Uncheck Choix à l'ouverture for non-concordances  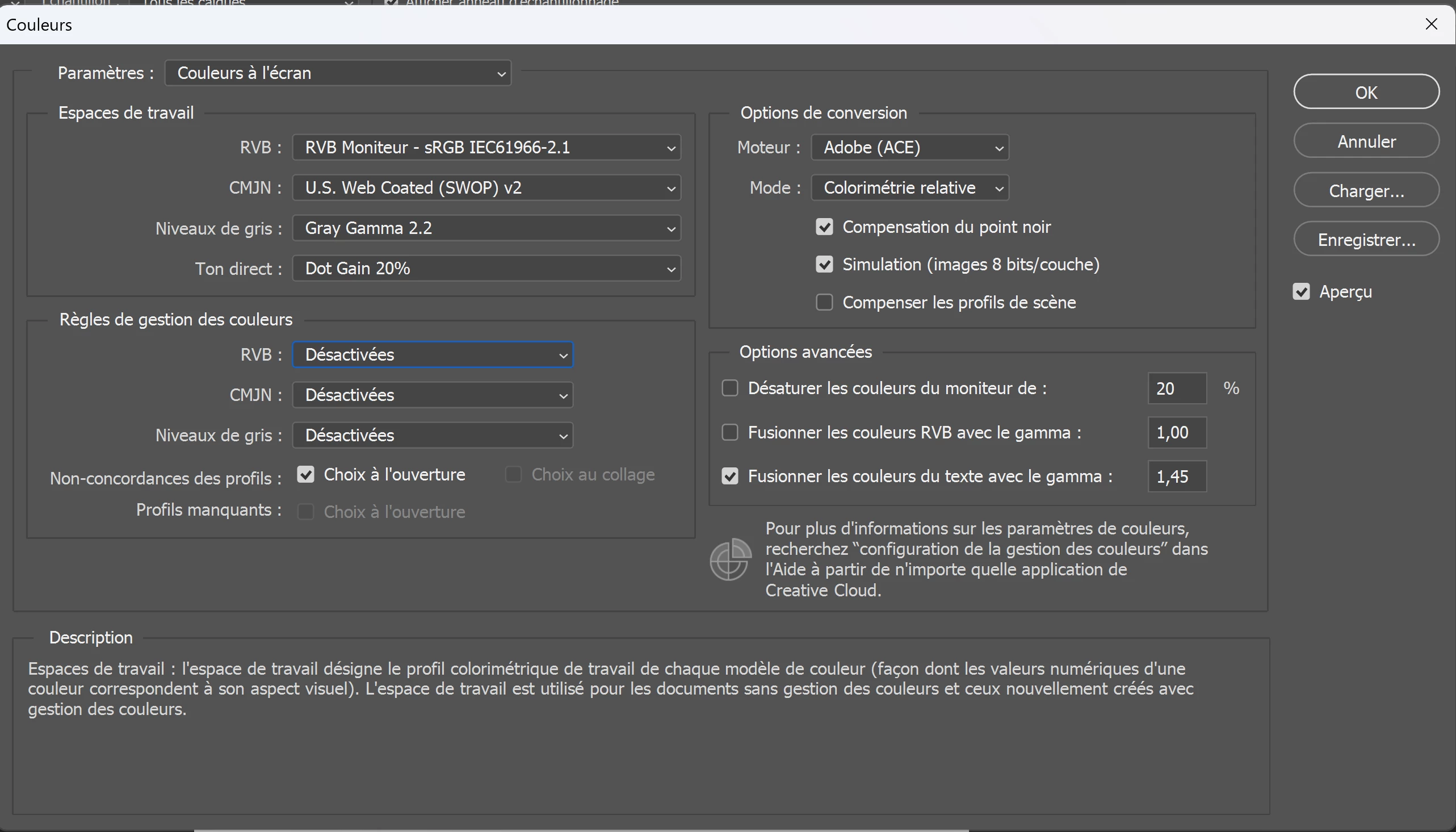305,475
